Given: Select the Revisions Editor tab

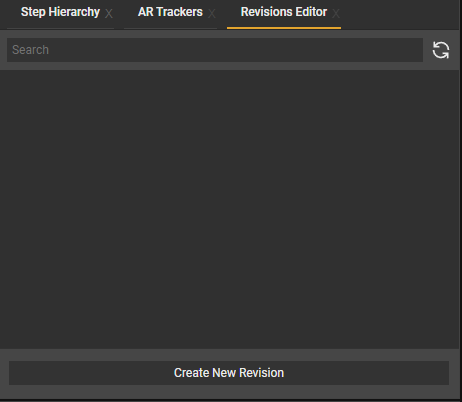Looking at the screenshot, I should click(x=284, y=12).
